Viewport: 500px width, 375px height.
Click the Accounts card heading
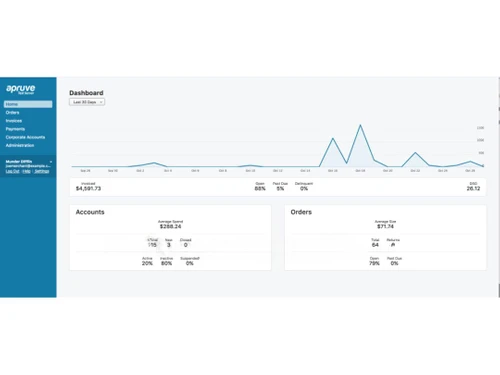tap(90, 212)
